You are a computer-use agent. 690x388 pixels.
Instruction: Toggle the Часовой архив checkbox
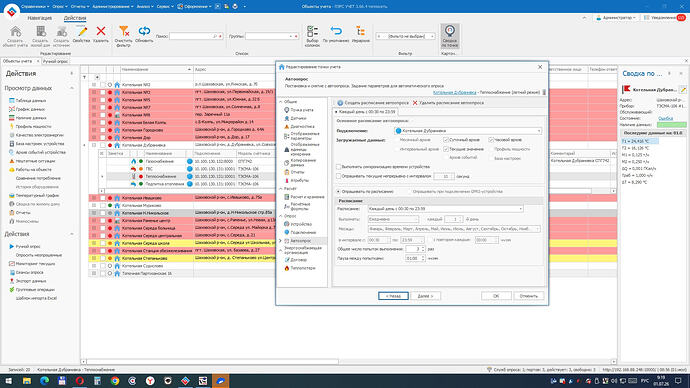(x=491, y=140)
